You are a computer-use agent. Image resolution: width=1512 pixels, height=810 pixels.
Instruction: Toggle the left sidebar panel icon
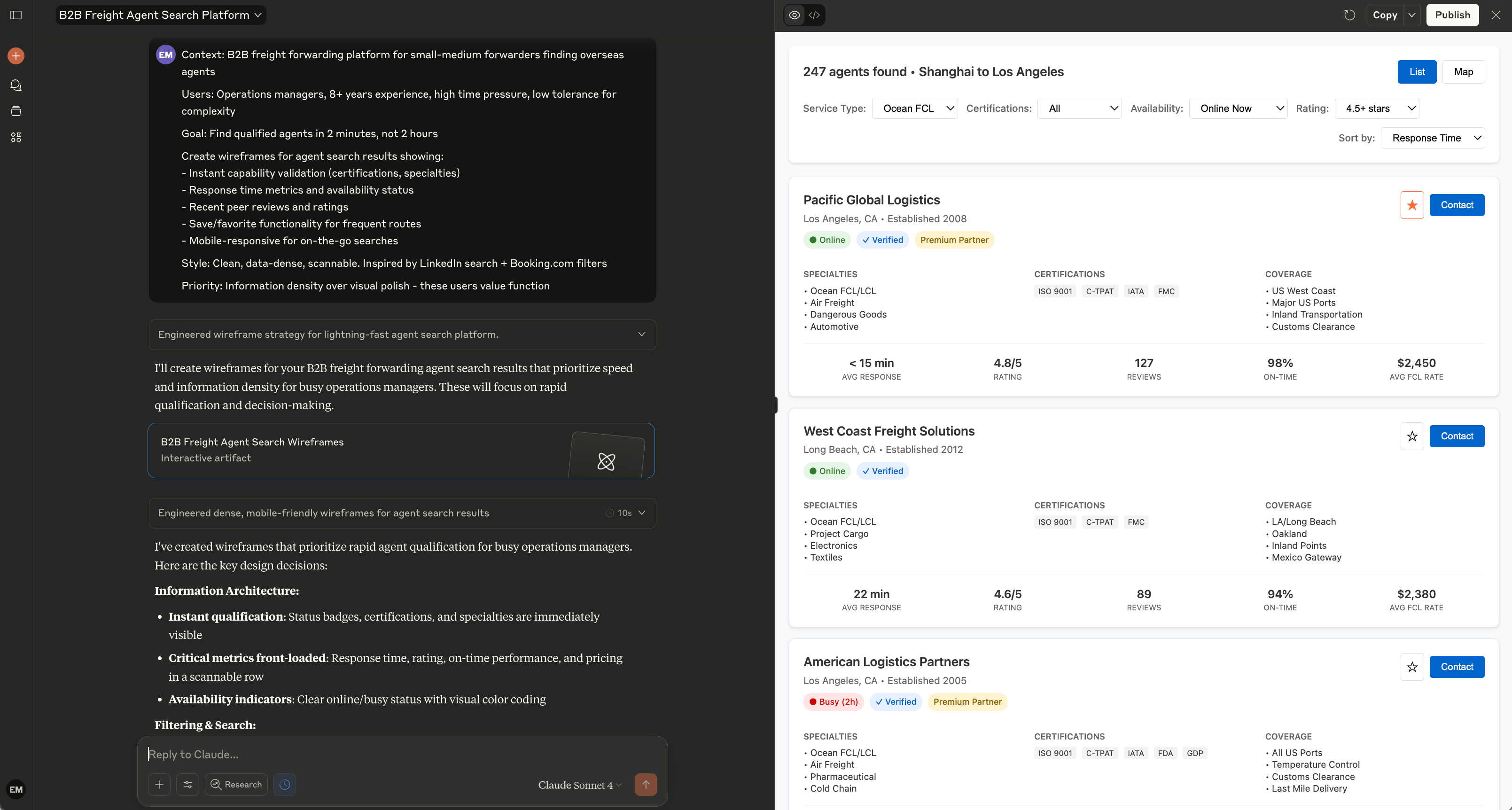coord(16,15)
